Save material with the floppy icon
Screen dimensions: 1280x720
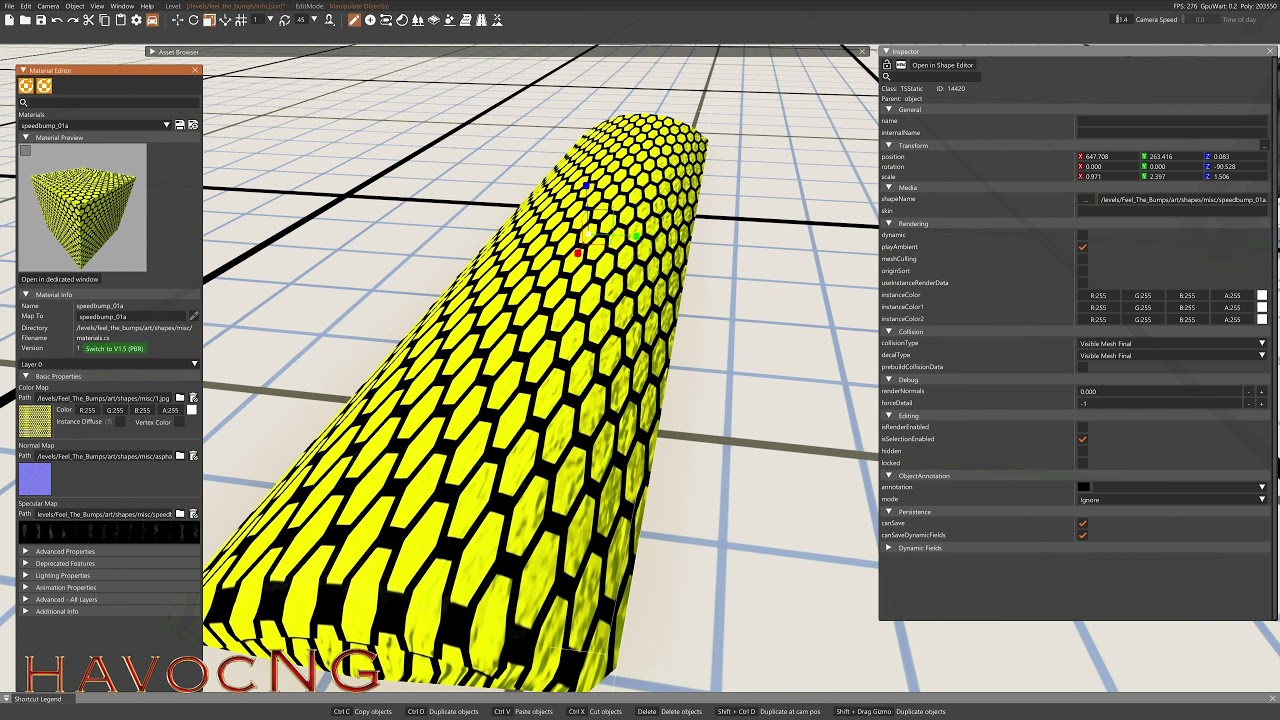[x=180, y=125]
